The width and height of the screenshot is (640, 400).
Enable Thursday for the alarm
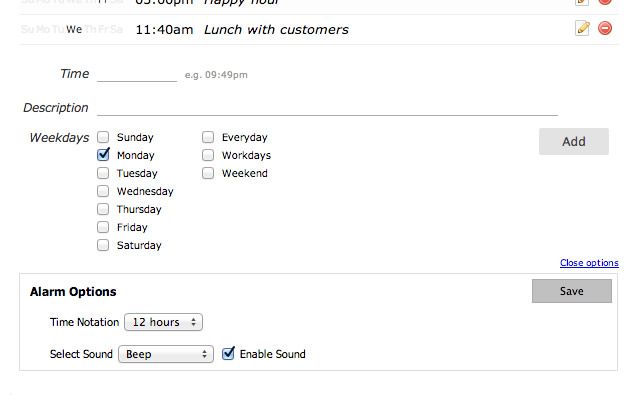click(103, 210)
